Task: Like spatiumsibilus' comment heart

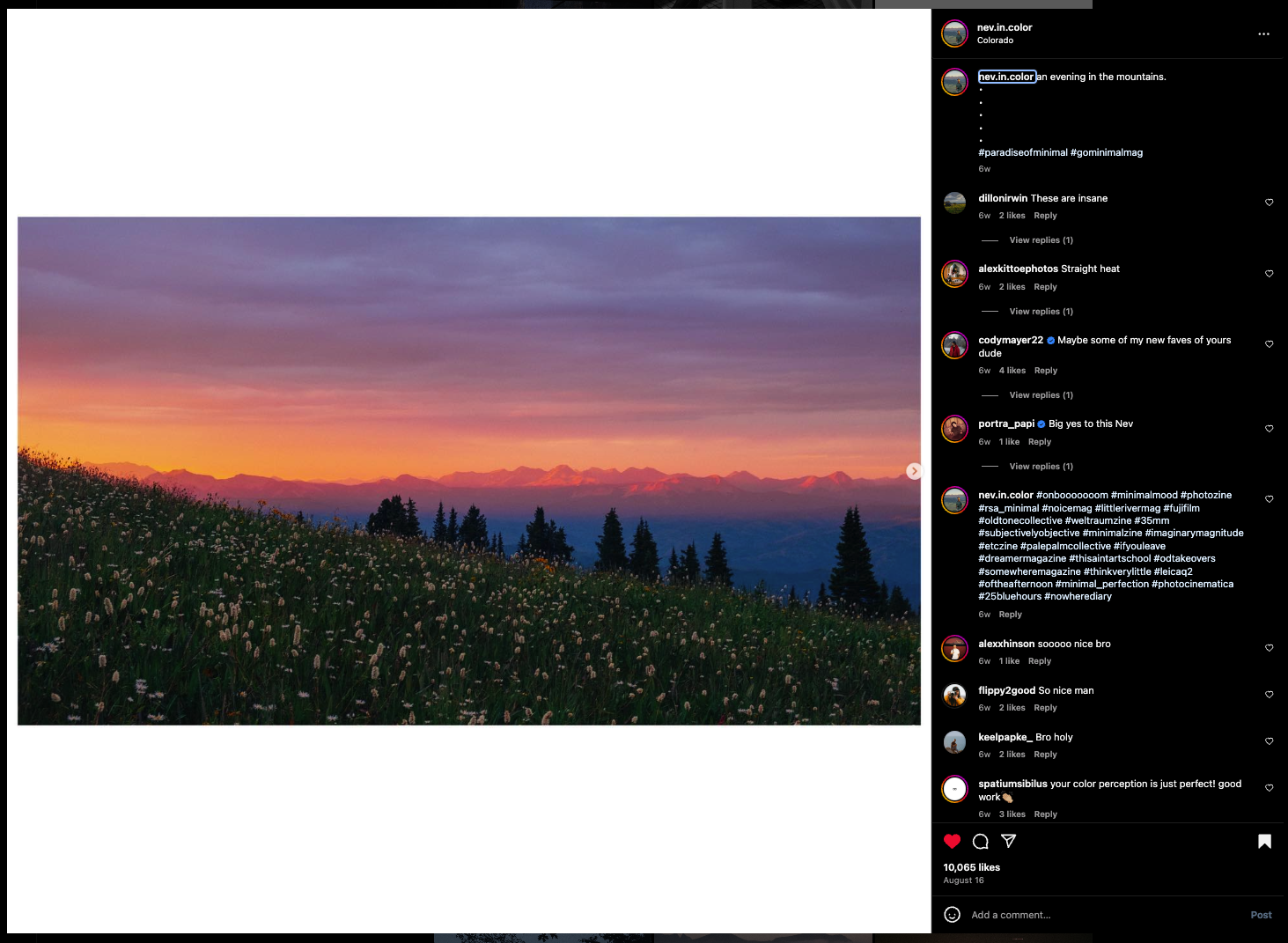Action: pyautogui.click(x=1269, y=788)
